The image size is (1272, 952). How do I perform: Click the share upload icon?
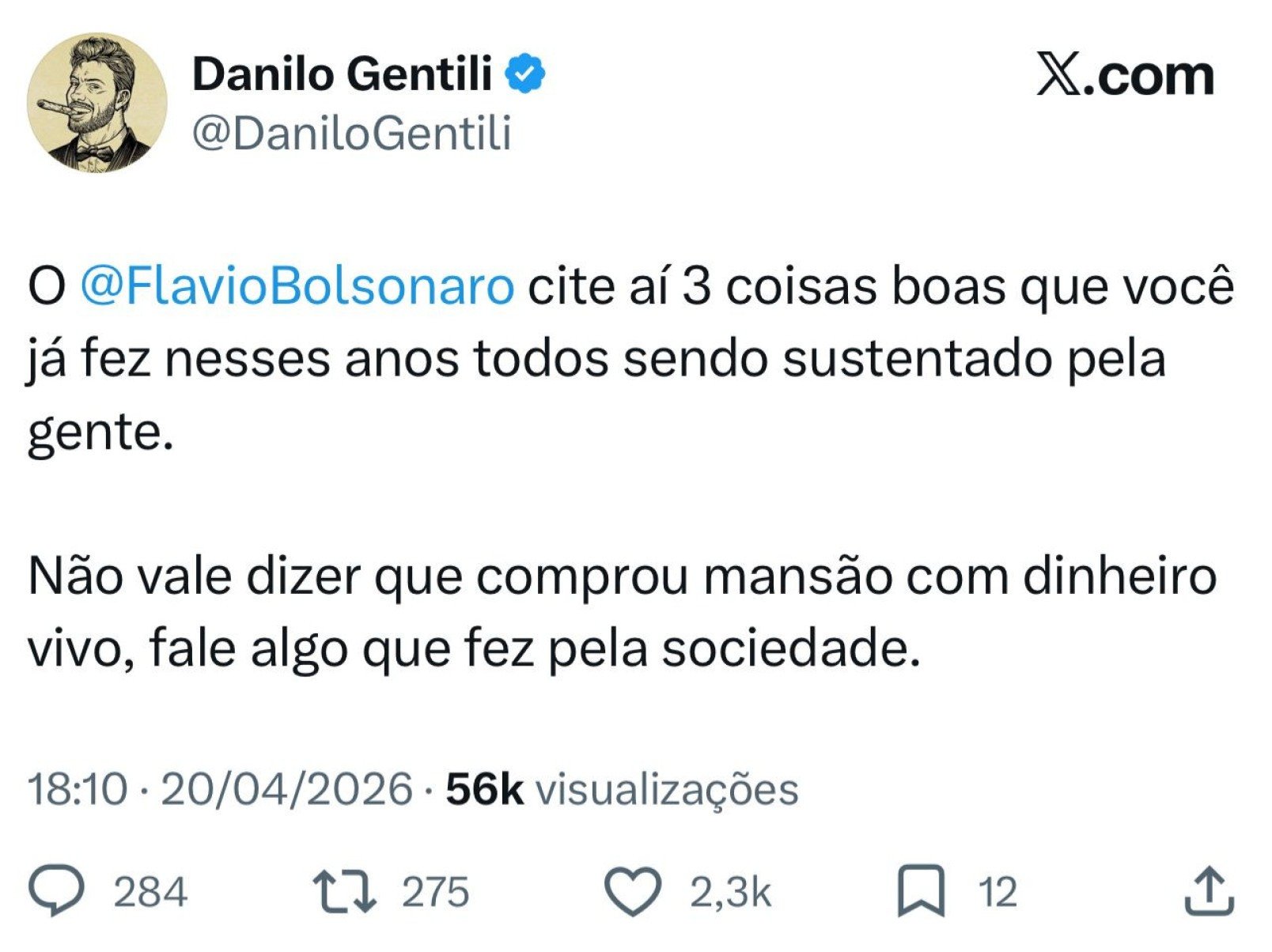click(1209, 892)
